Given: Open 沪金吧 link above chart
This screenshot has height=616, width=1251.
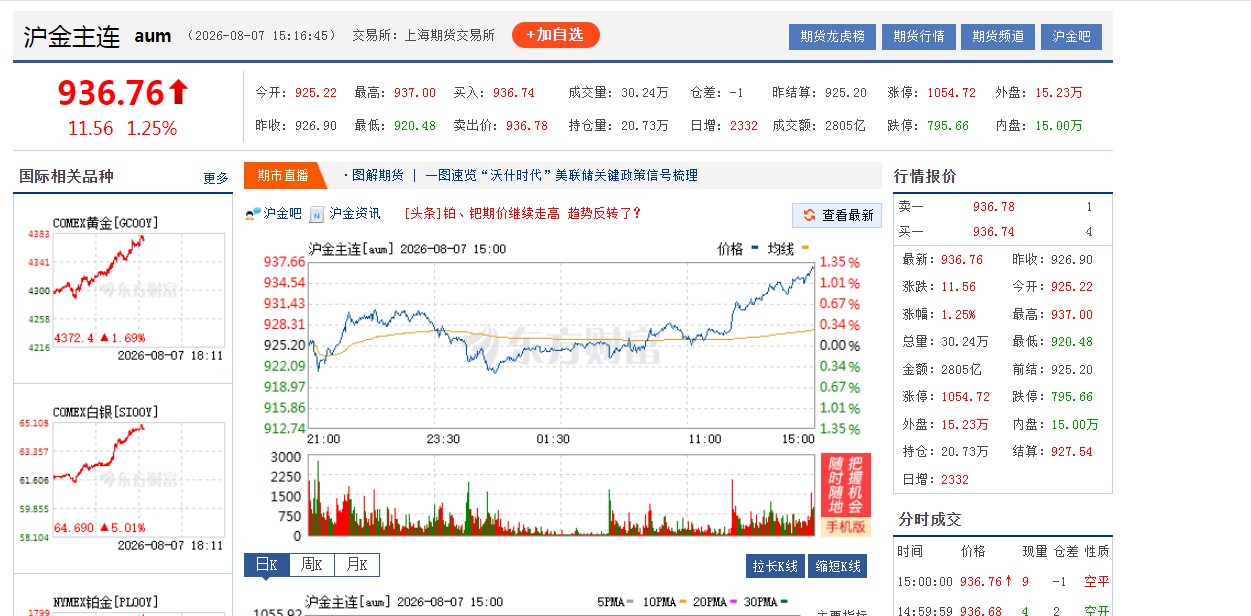Looking at the screenshot, I should (282, 213).
